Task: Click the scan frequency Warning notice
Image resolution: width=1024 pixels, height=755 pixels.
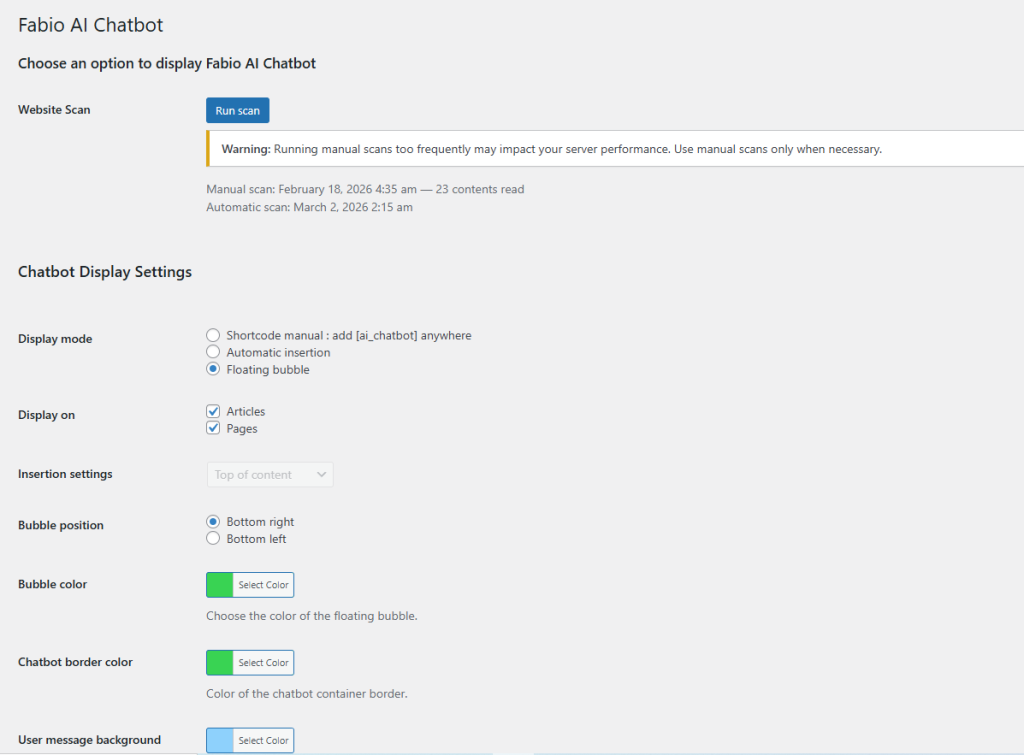Action: coord(551,149)
